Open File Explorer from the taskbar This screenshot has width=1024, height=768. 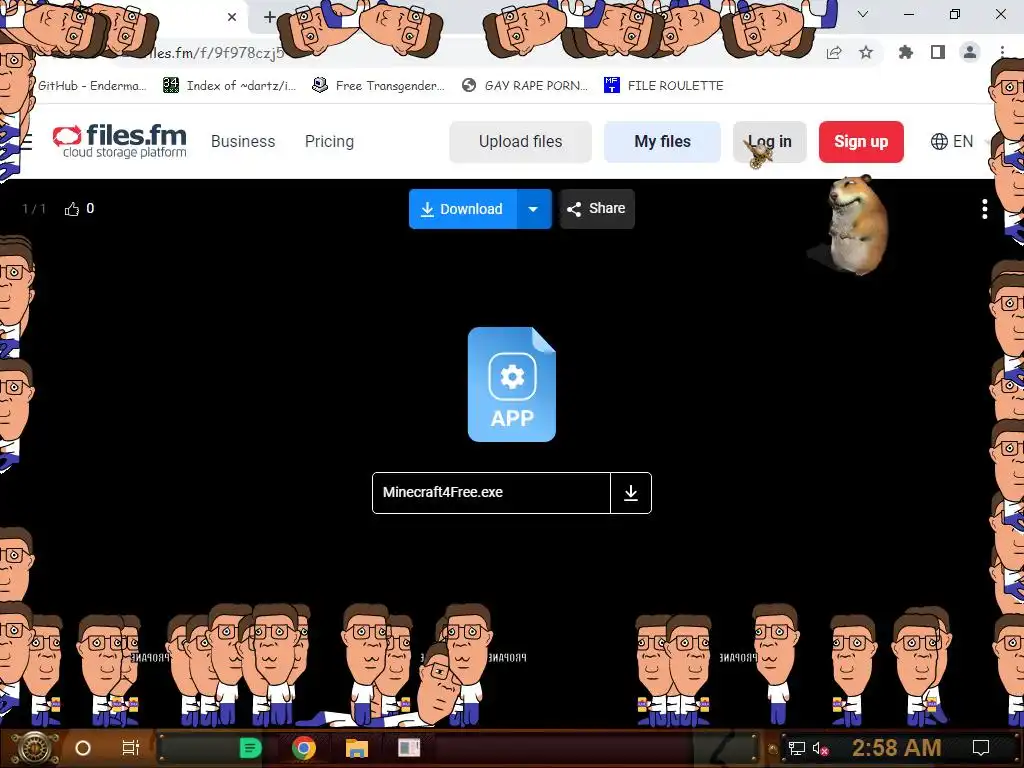point(357,748)
